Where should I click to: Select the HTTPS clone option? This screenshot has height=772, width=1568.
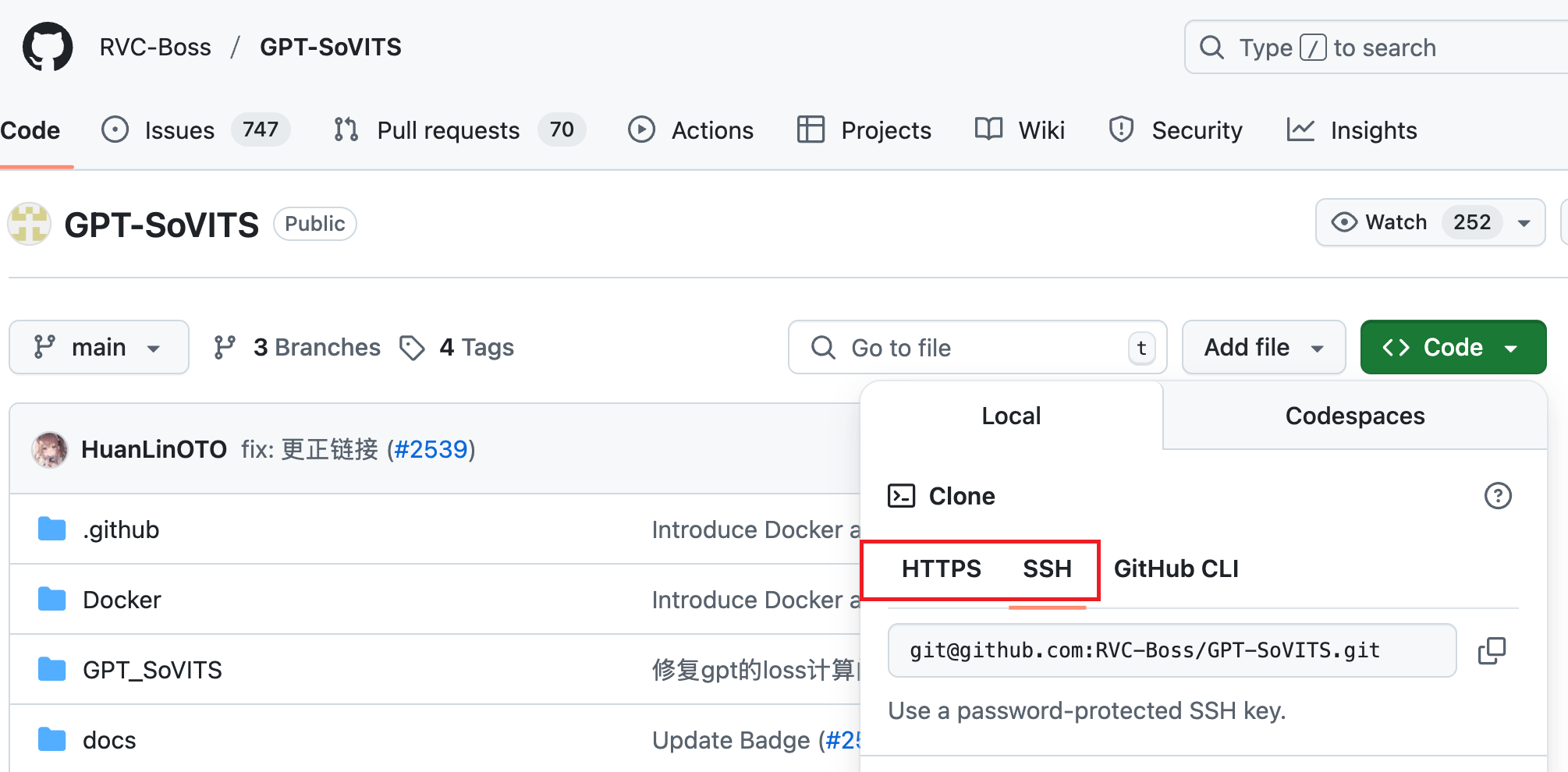point(942,568)
